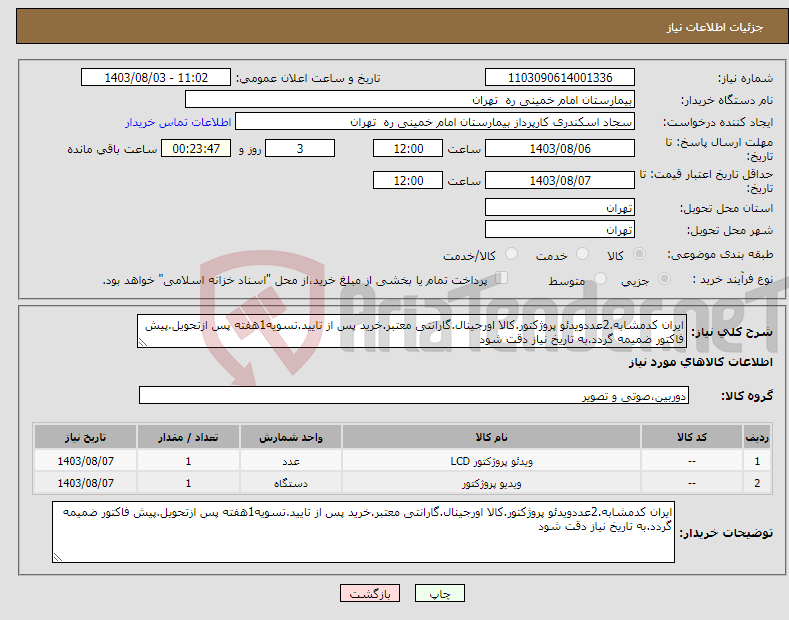Toggle the اسناد خزانه اسلامی payment checkbox
The image size is (789, 620).
click(502, 277)
